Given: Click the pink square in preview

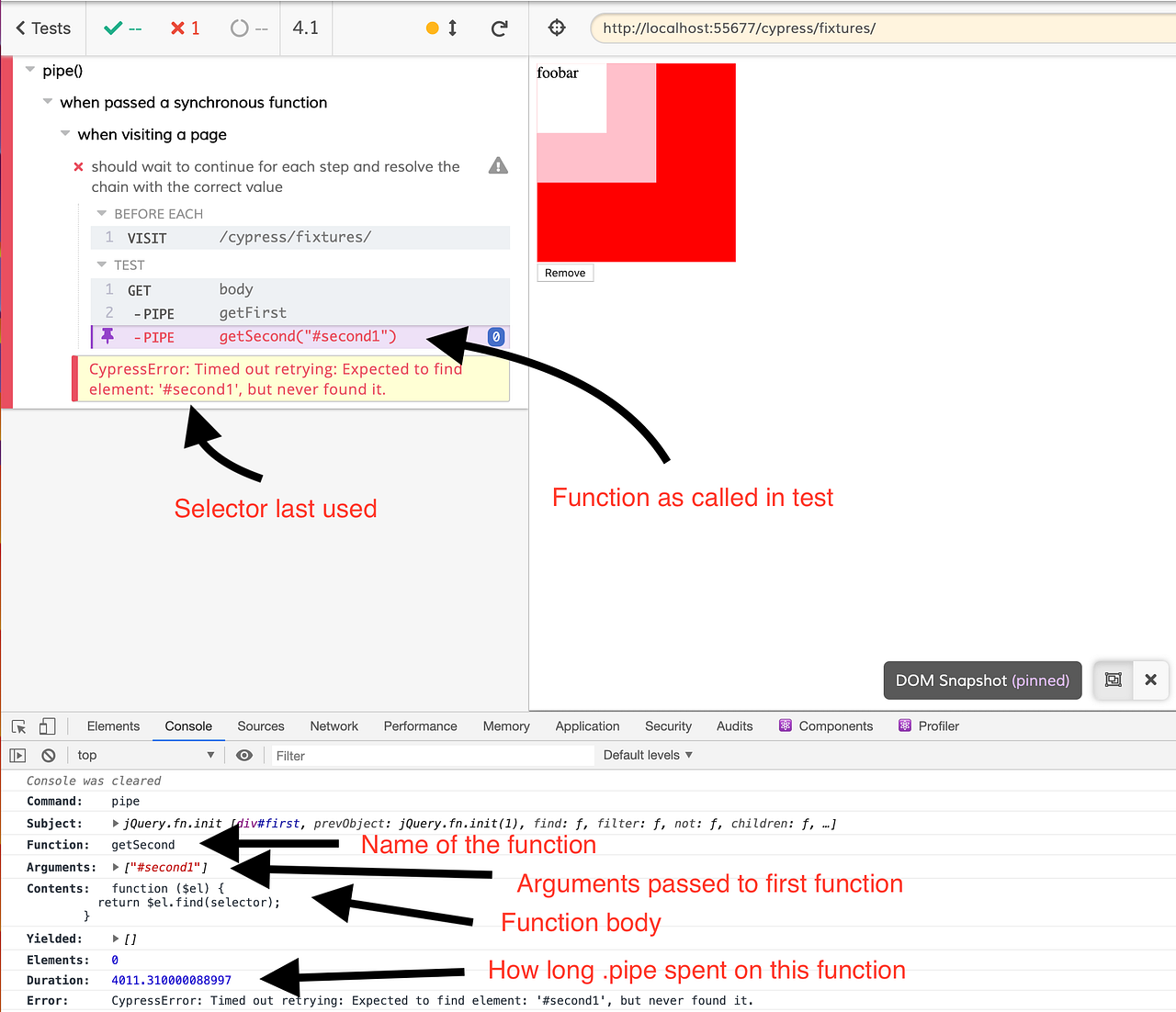Looking at the screenshot, I should click(632, 156).
